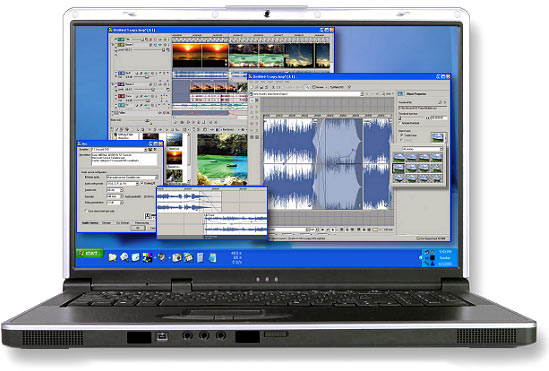The width and height of the screenshot is (549, 371).
Task: Launch the magnifier search icon in taskbar
Action: click(x=124, y=258)
